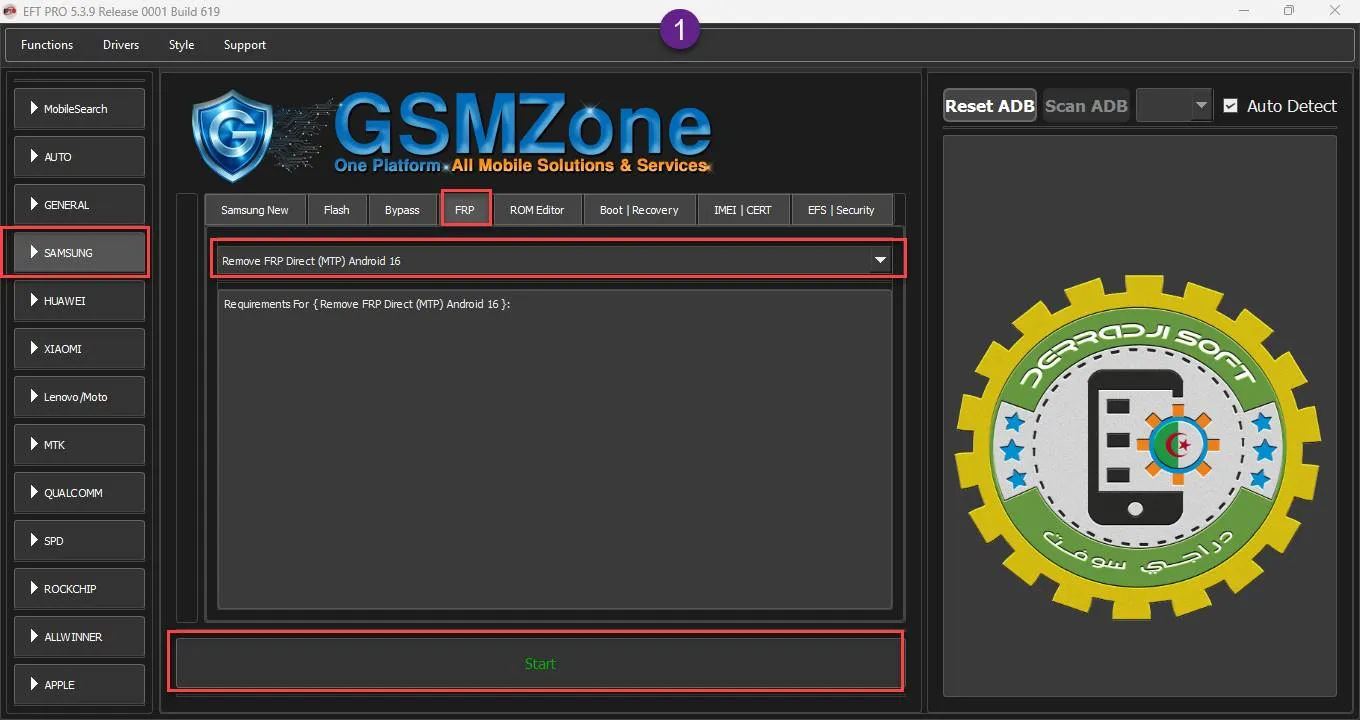Switch to the ROM Editor tab
1360x720 pixels.
click(x=537, y=210)
